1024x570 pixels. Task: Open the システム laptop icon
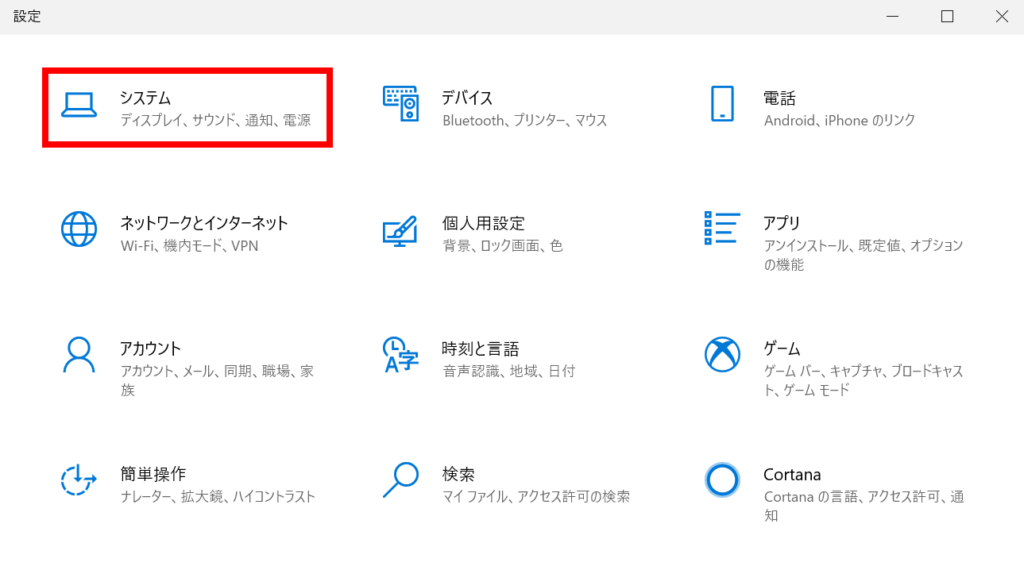[x=79, y=104]
